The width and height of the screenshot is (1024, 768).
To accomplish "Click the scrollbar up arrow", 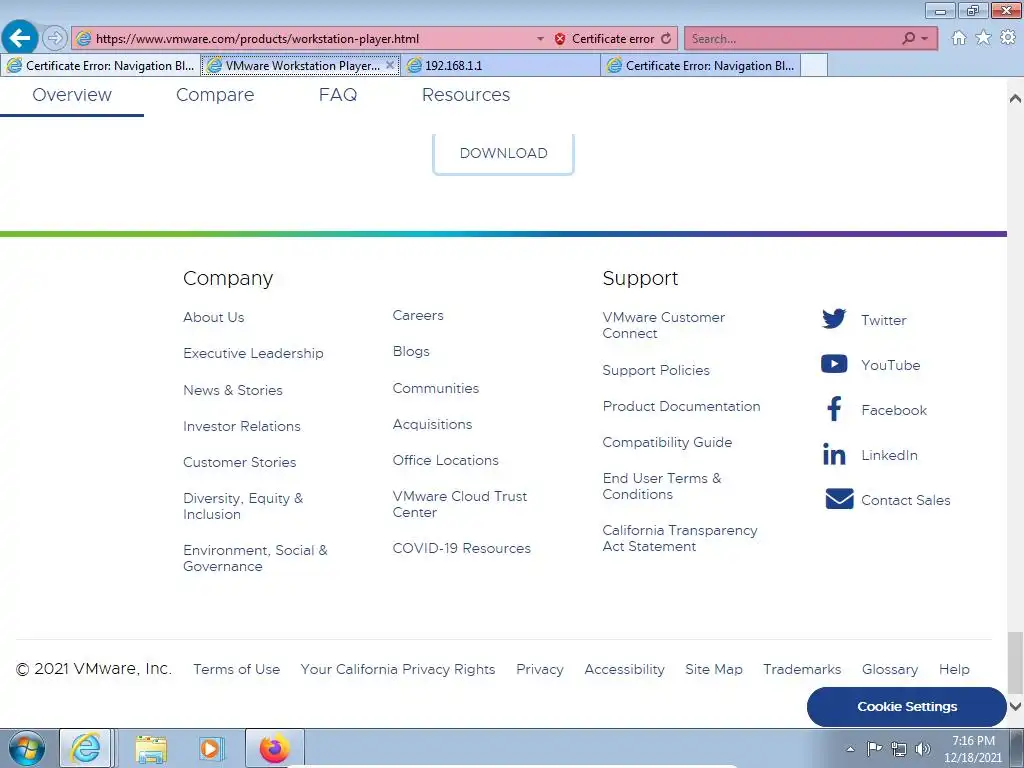I will tap(1015, 99).
